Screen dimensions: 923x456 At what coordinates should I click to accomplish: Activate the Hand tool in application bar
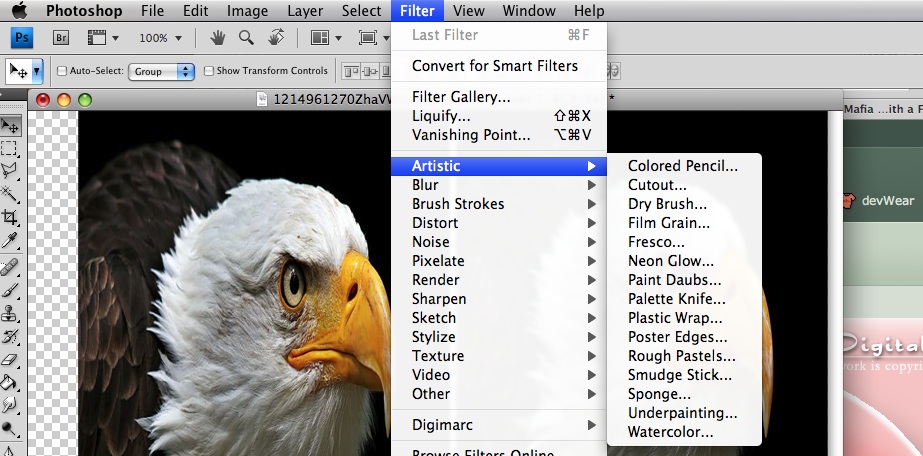point(217,38)
